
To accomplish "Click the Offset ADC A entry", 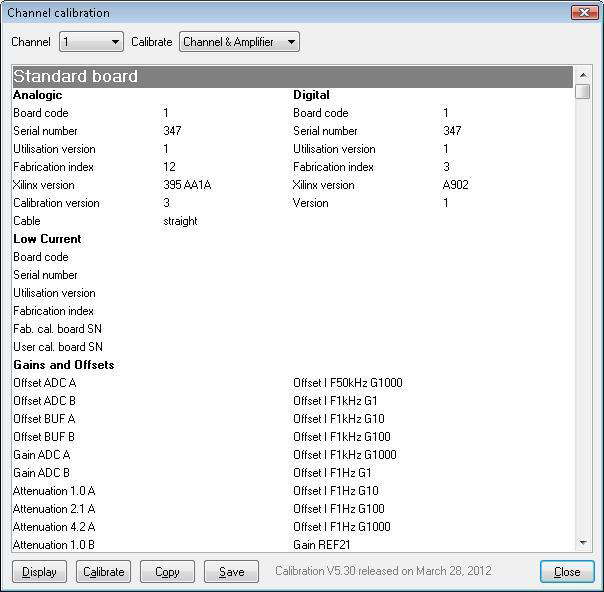I will 44,383.
